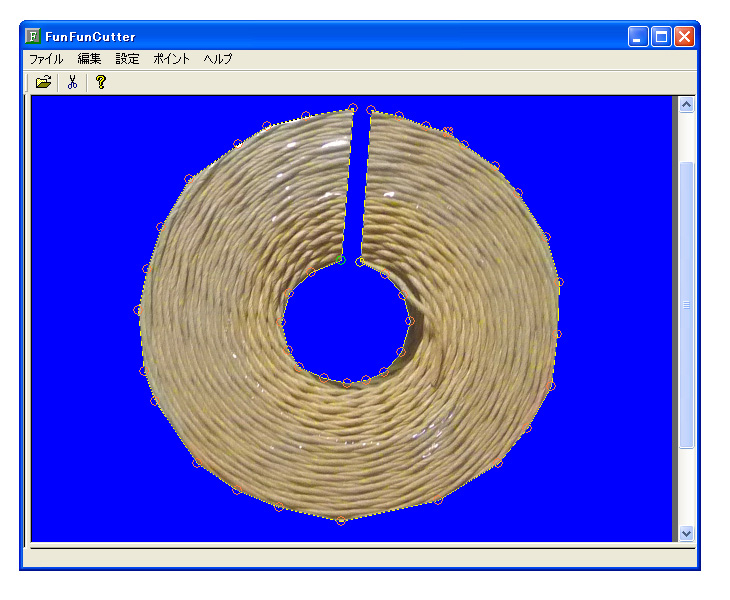Close the FunFunCutter window
Screen dimensions: 730x600
coord(684,36)
